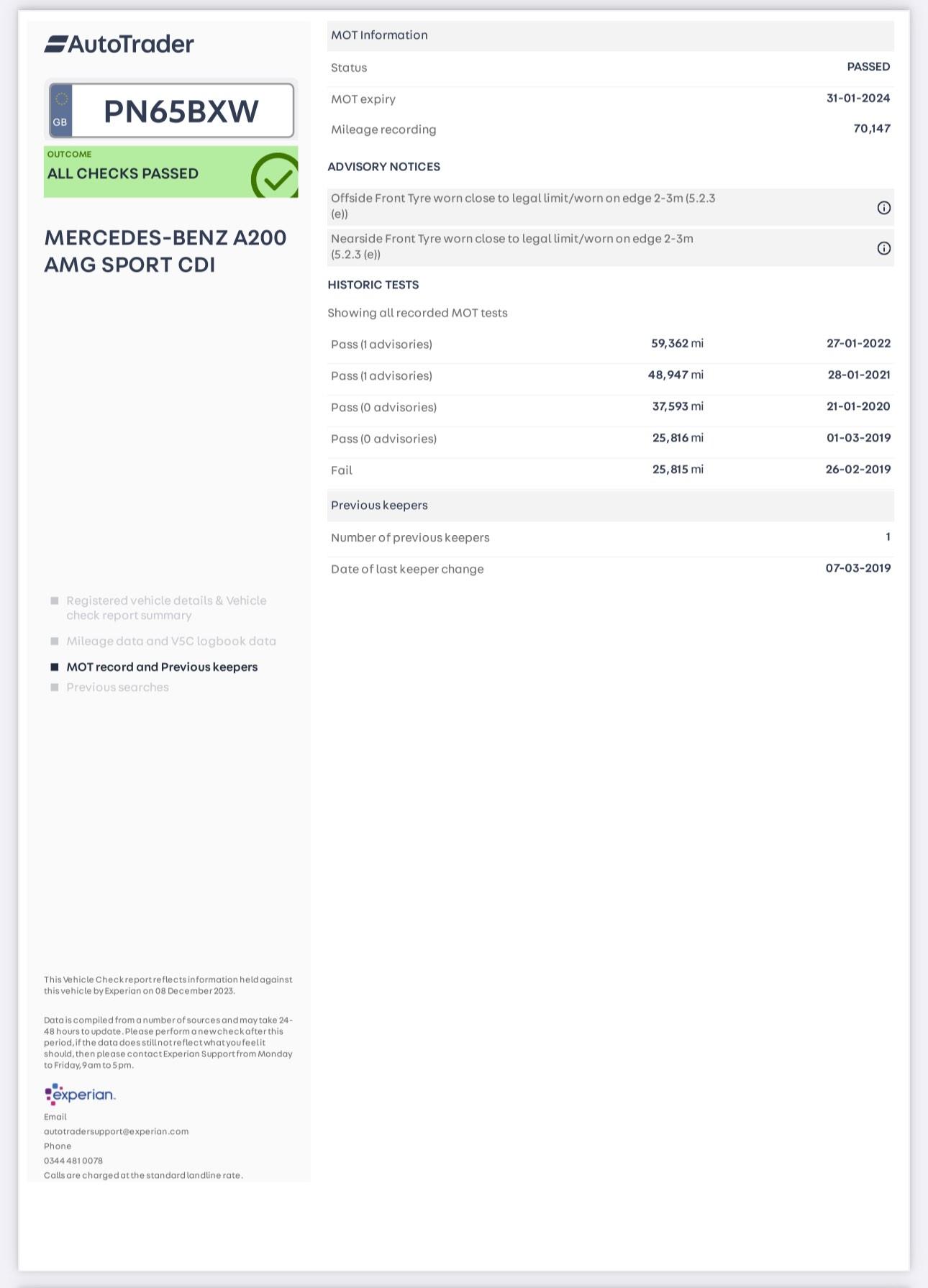
Task: Click the MOT expiry label
Action: coord(363,99)
